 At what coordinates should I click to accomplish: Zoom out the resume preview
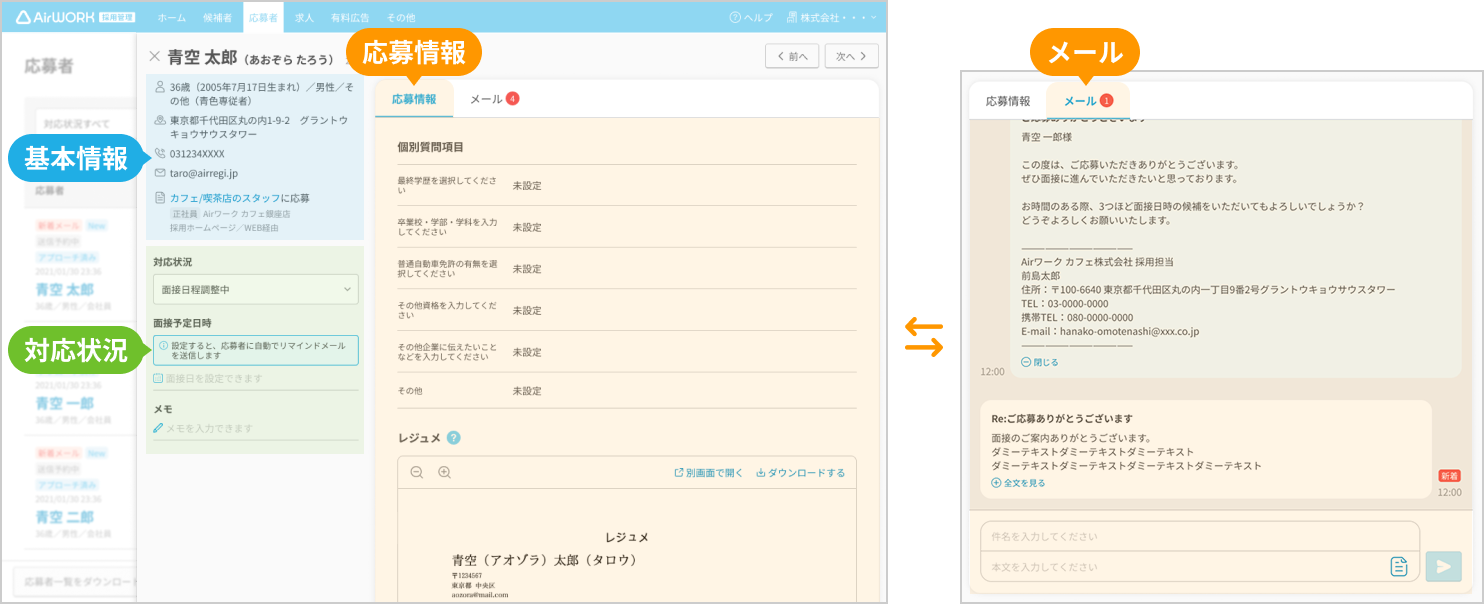coord(417,472)
